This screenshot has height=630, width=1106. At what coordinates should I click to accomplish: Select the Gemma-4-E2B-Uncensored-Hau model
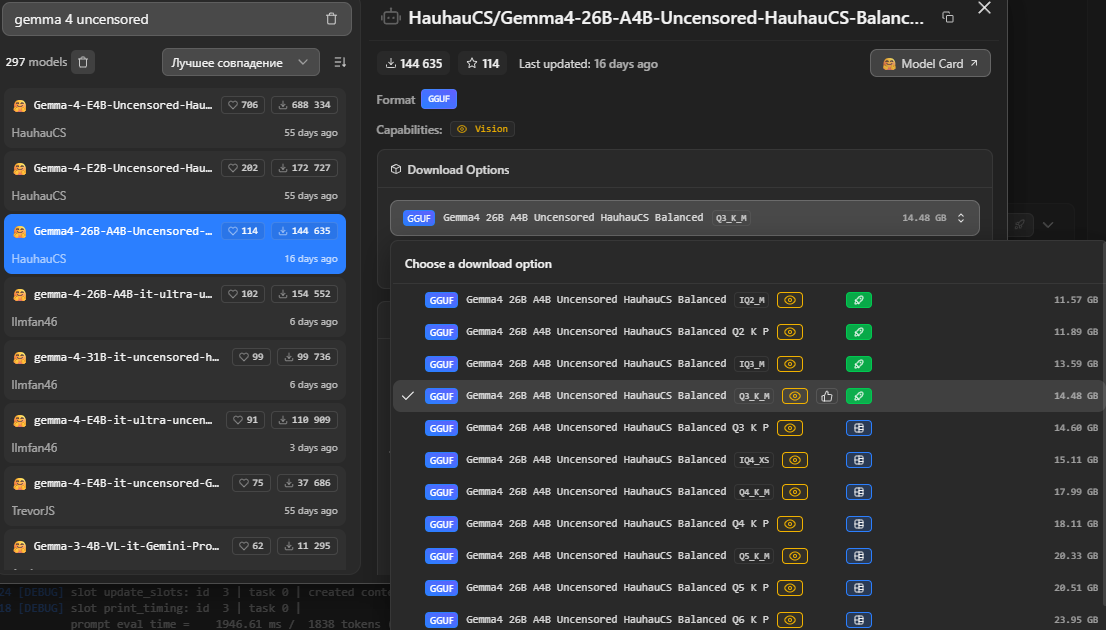pos(175,181)
